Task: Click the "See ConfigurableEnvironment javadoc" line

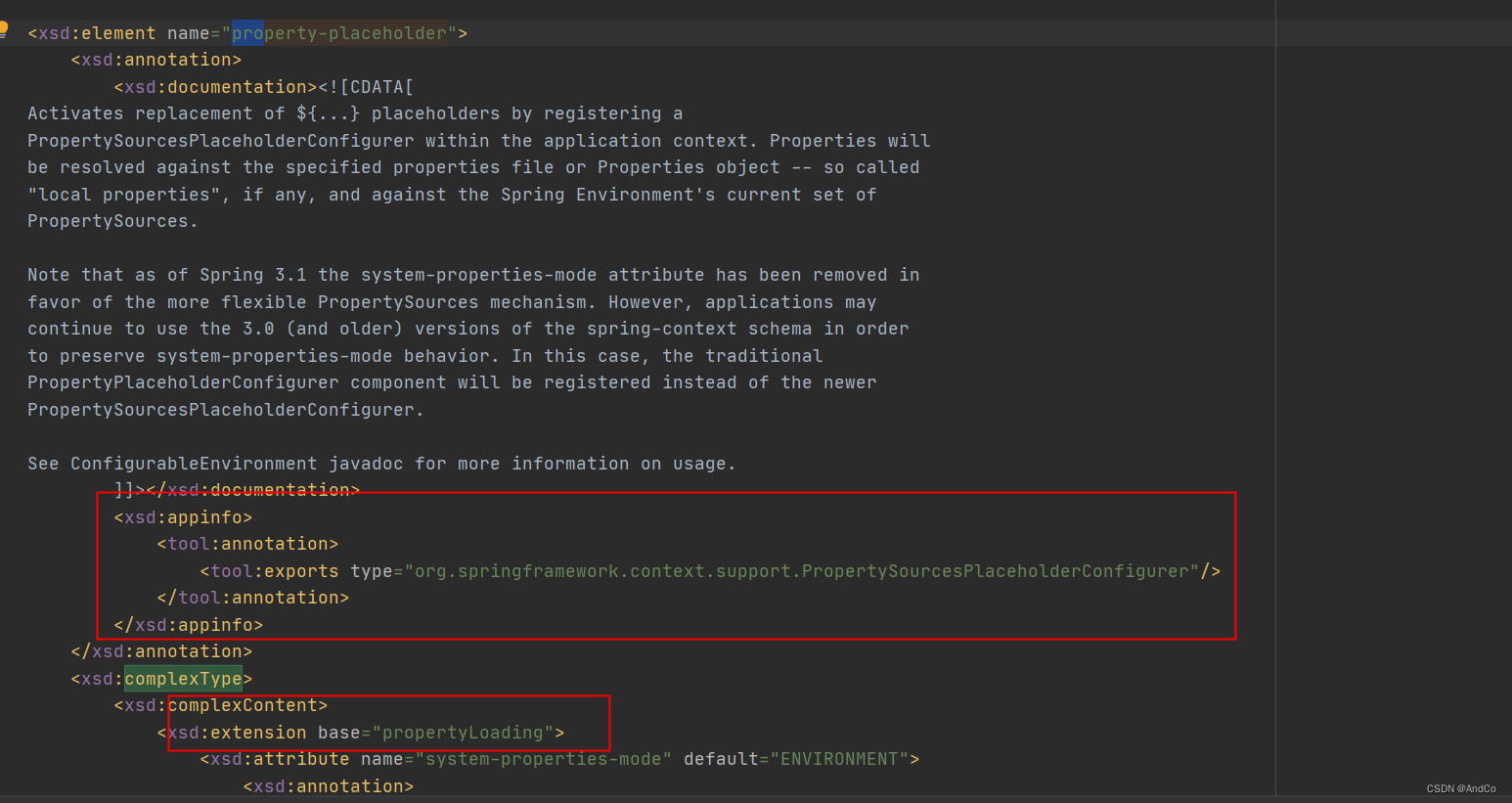Action: [381, 464]
